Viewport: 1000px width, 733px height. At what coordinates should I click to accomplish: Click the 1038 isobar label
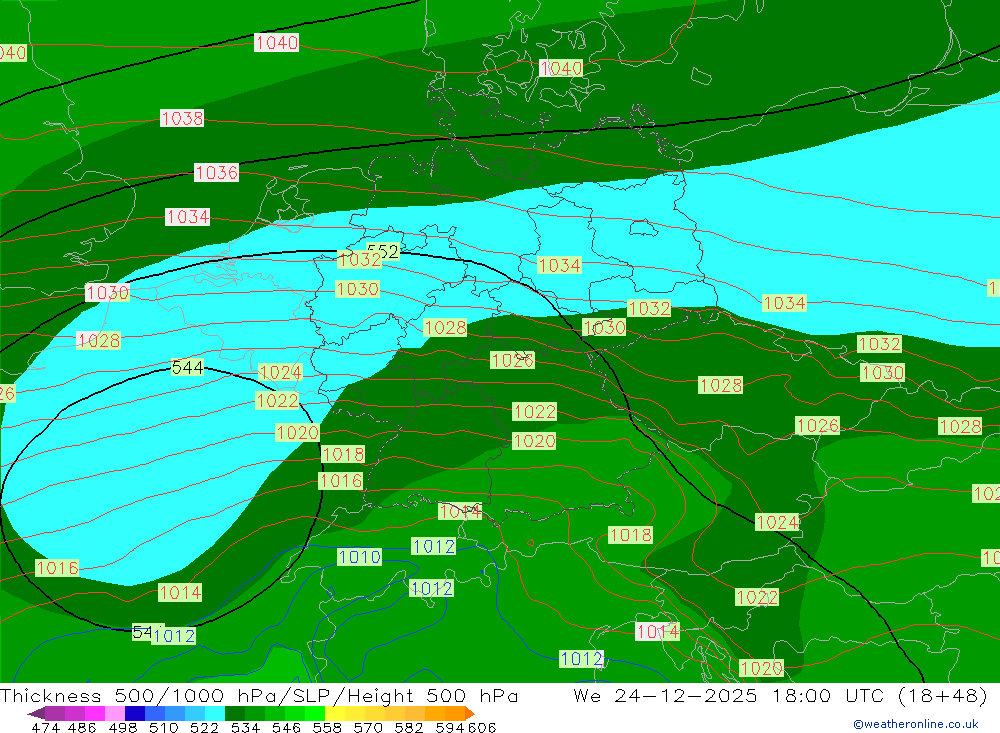[x=182, y=118]
